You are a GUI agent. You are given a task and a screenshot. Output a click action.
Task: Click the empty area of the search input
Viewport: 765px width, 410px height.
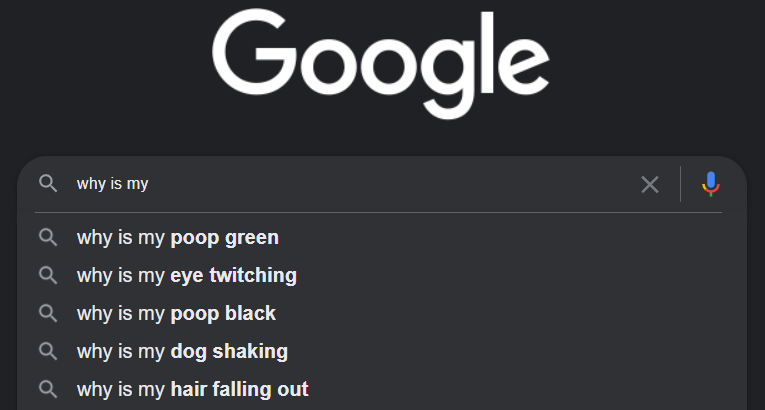click(390, 184)
